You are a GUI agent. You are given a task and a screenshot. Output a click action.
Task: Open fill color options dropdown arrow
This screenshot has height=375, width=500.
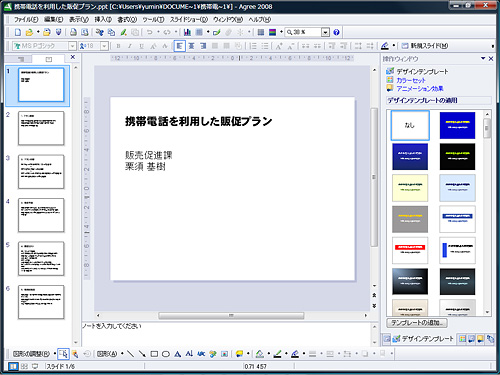click(x=268, y=354)
